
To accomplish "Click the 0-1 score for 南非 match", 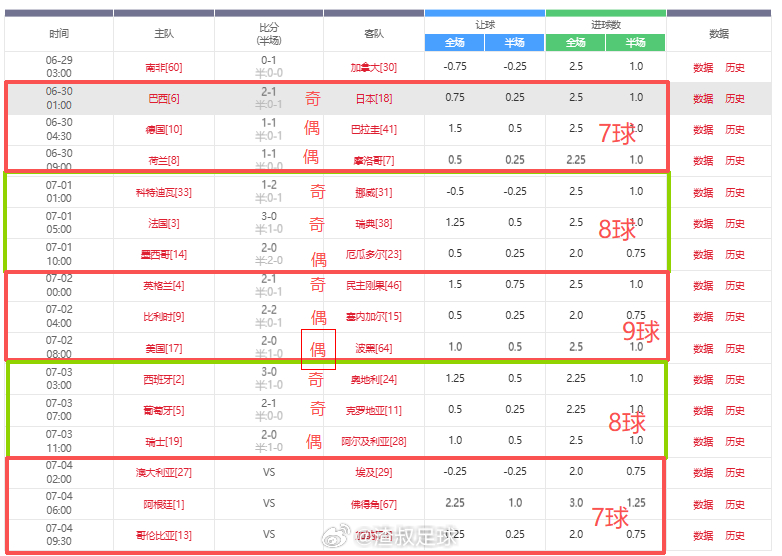I will coord(269,60).
